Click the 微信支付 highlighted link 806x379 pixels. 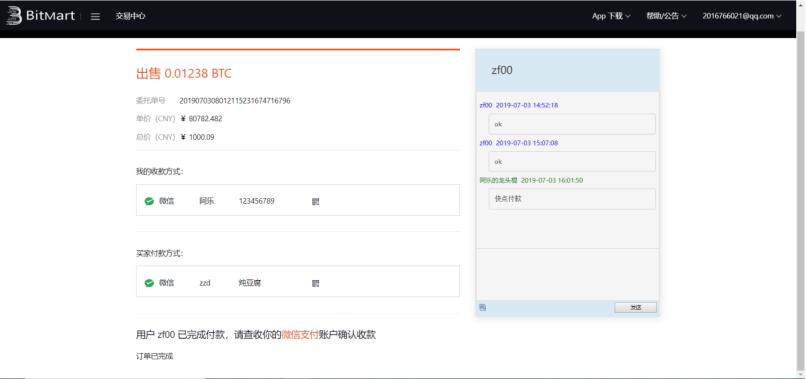(300, 335)
